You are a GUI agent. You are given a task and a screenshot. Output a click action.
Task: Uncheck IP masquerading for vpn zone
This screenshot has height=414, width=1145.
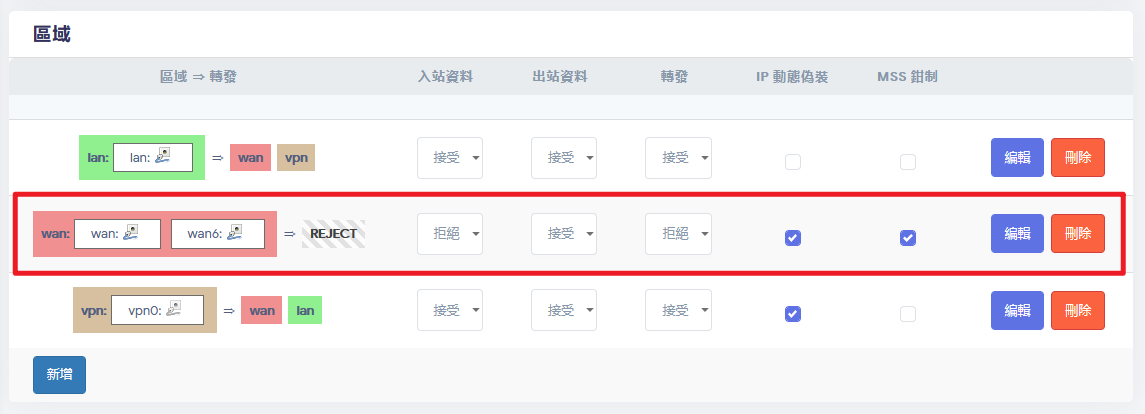tap(793, 314)
